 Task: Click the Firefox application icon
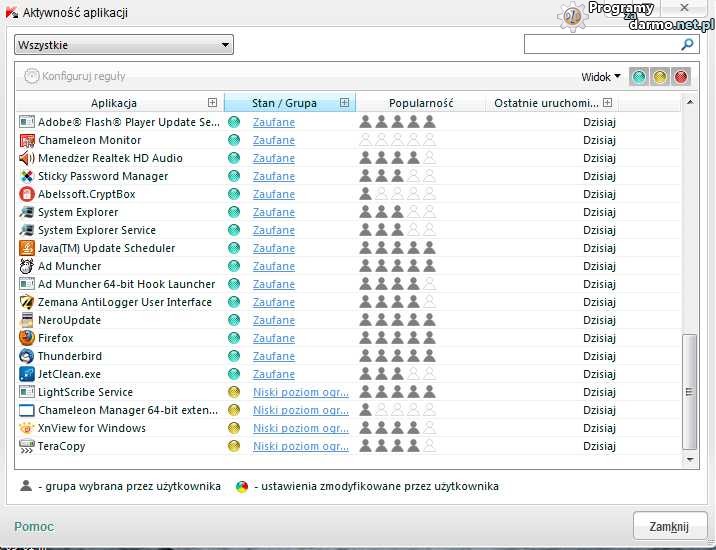coord(27,338)
